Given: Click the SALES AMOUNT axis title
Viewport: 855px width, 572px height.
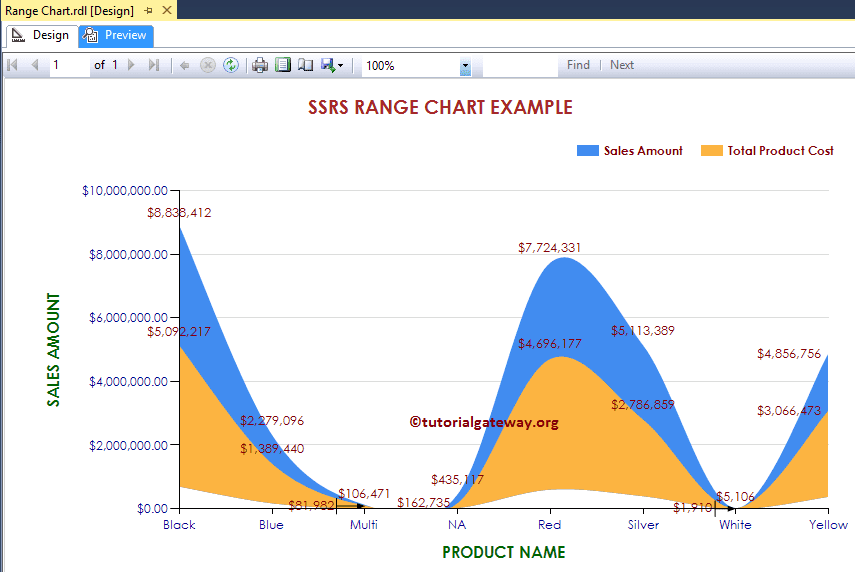Looking at the screenshot, I should point(53,350).
